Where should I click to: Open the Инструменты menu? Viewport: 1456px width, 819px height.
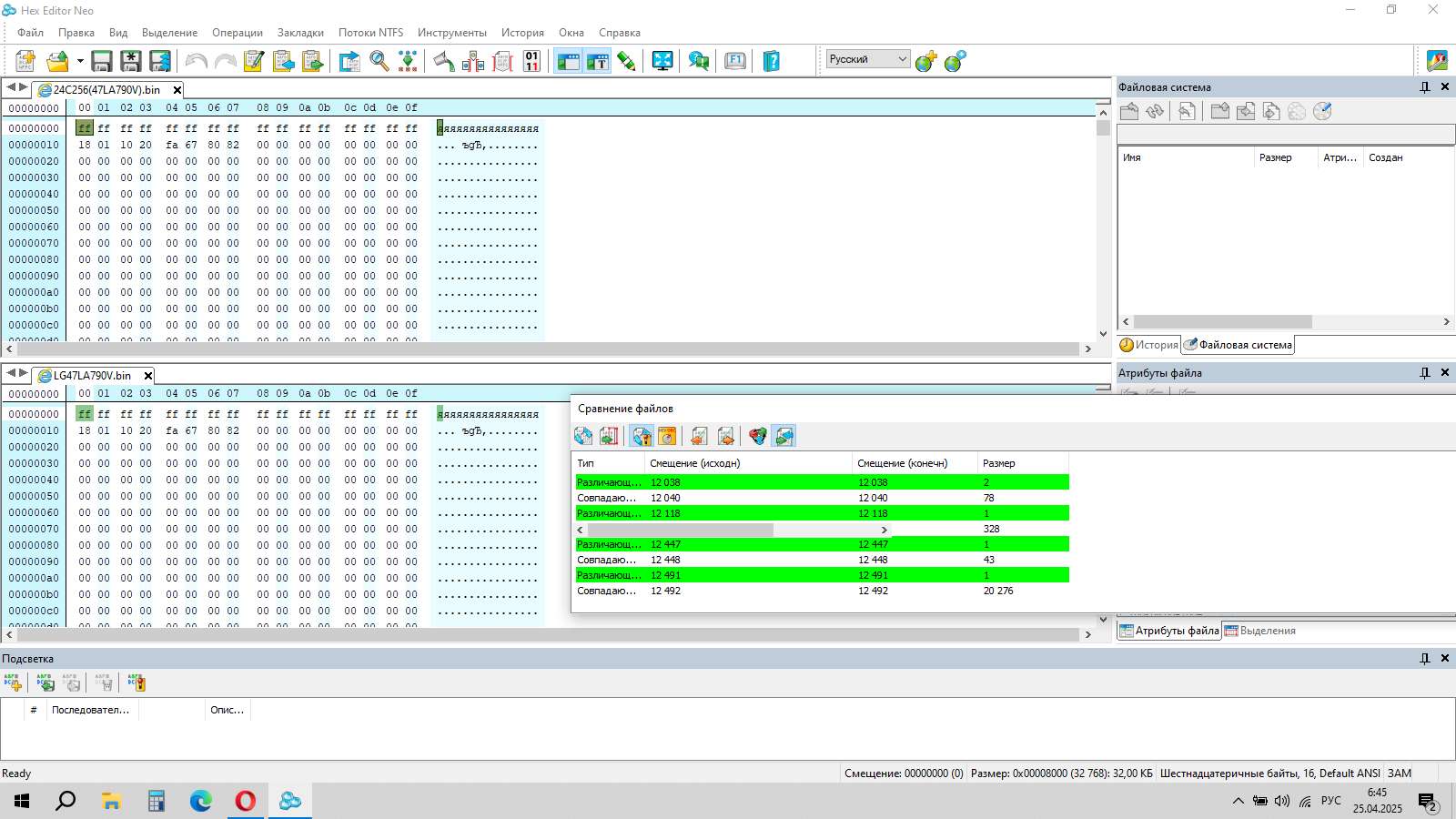pyautogui.click(x=452, y=33)
